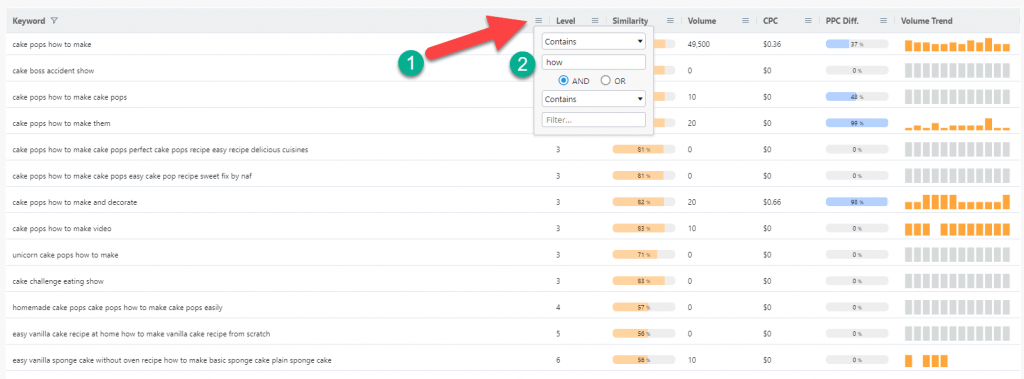Open the first Contains condition dropdown
1024x379 pixels.
594,42
